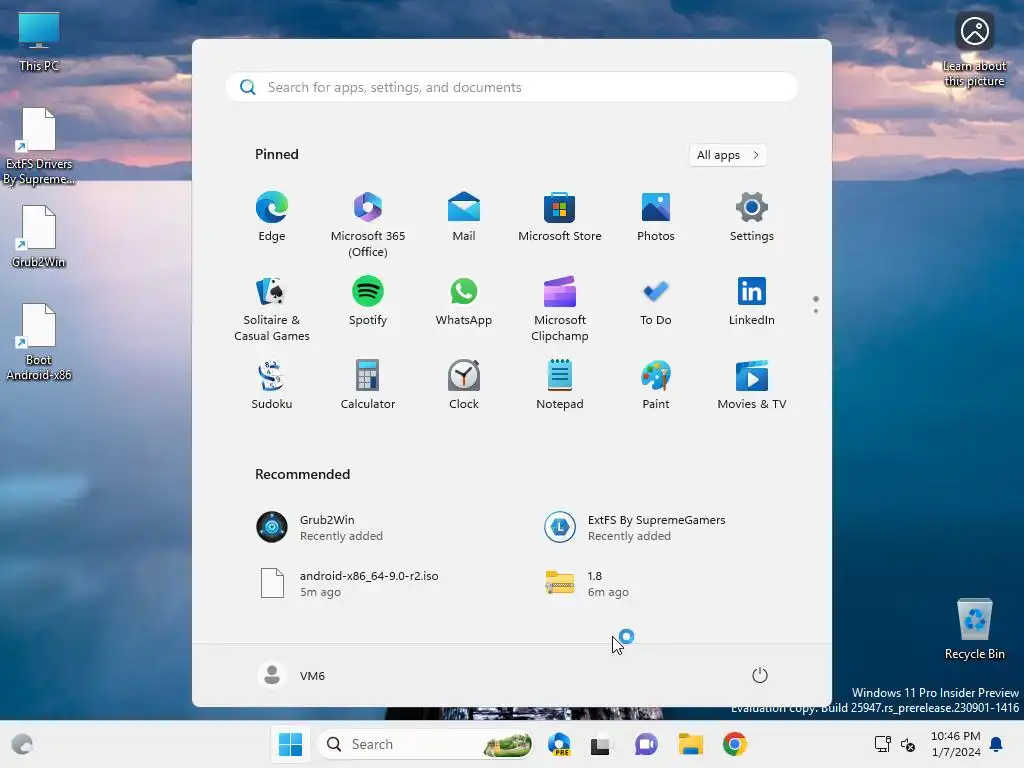
Task: Launch Google Chrome from taskbar
Action: 735,744
